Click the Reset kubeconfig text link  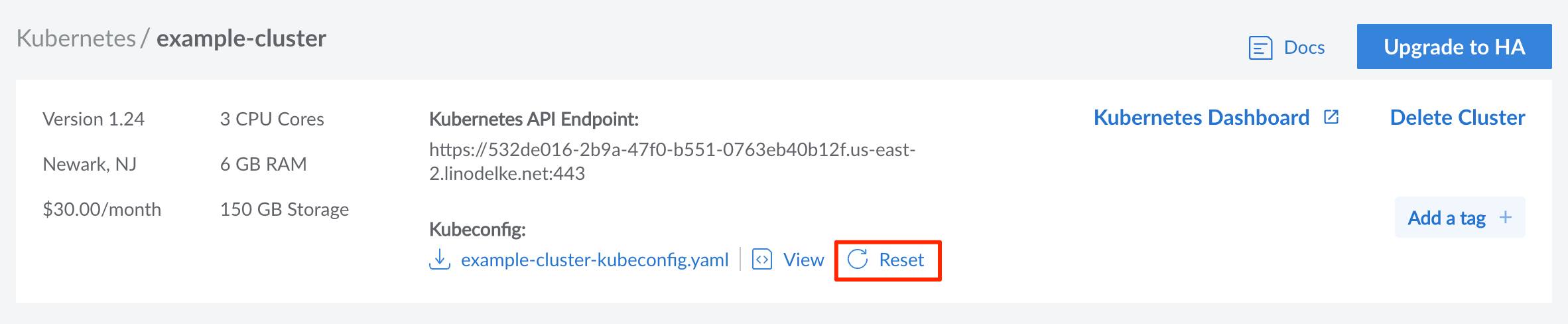(901, 260)
